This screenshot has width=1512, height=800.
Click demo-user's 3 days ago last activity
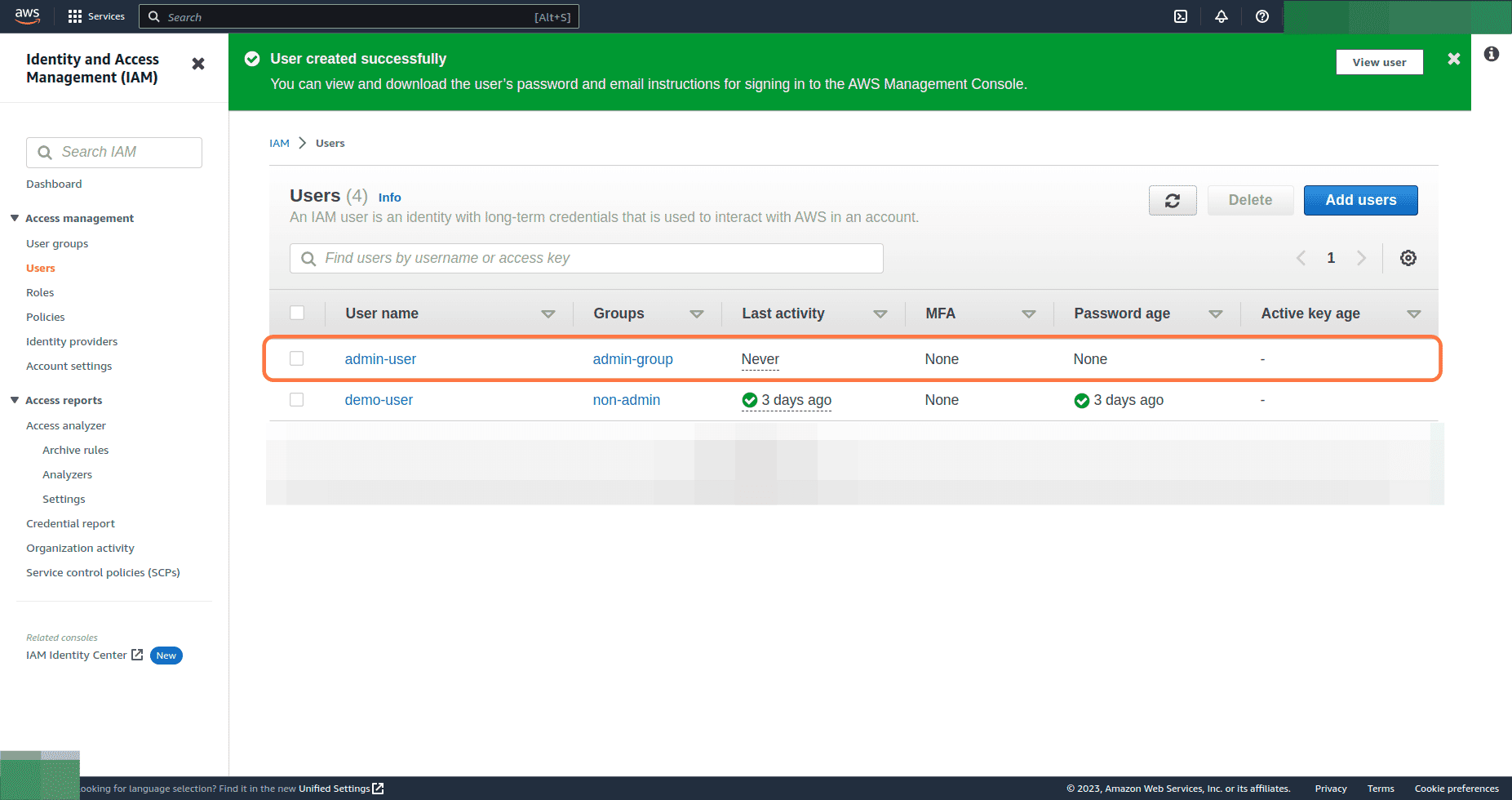(x=787, y=400)
